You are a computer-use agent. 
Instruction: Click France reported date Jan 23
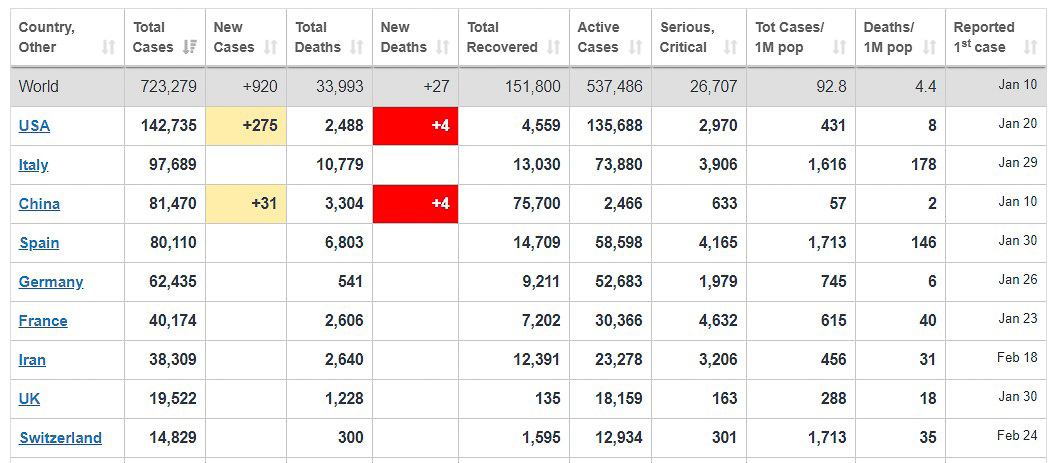point(1018,319)
